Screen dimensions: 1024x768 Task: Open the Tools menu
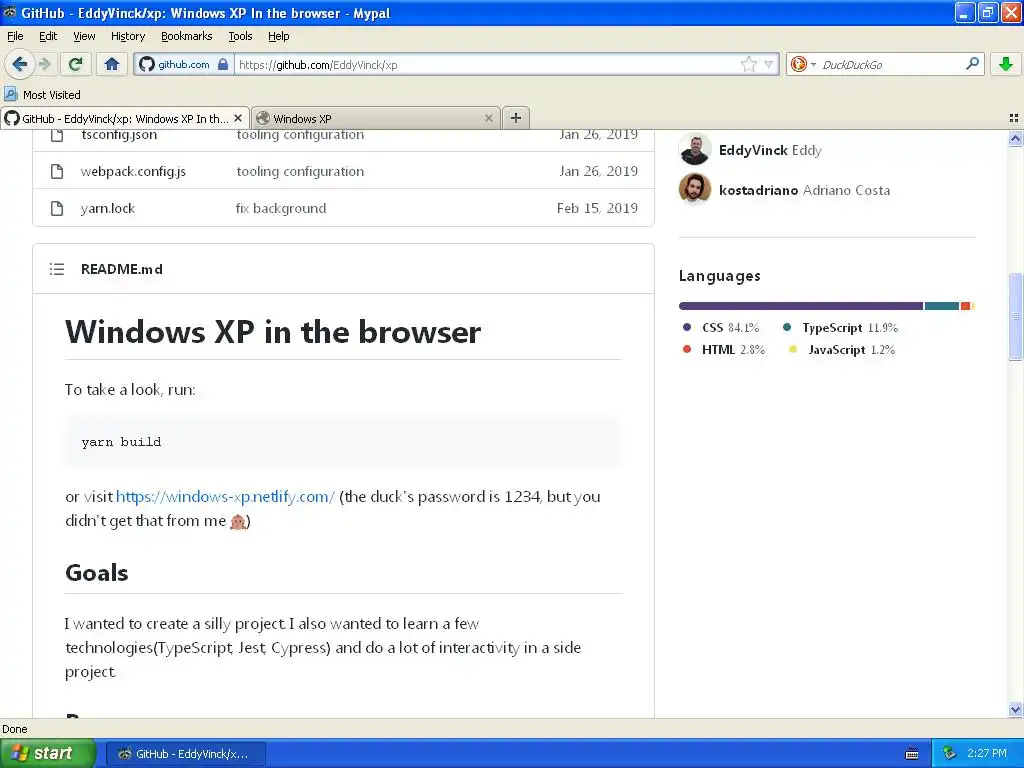point(240,36)
